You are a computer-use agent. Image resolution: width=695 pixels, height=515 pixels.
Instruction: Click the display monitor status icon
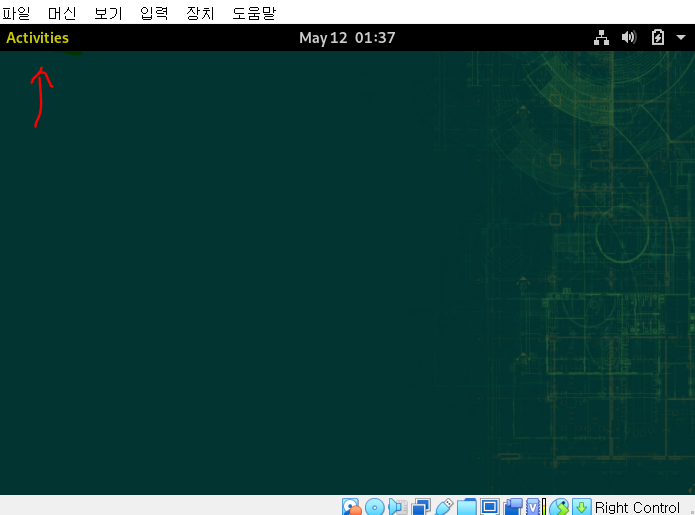click(490, 507)
